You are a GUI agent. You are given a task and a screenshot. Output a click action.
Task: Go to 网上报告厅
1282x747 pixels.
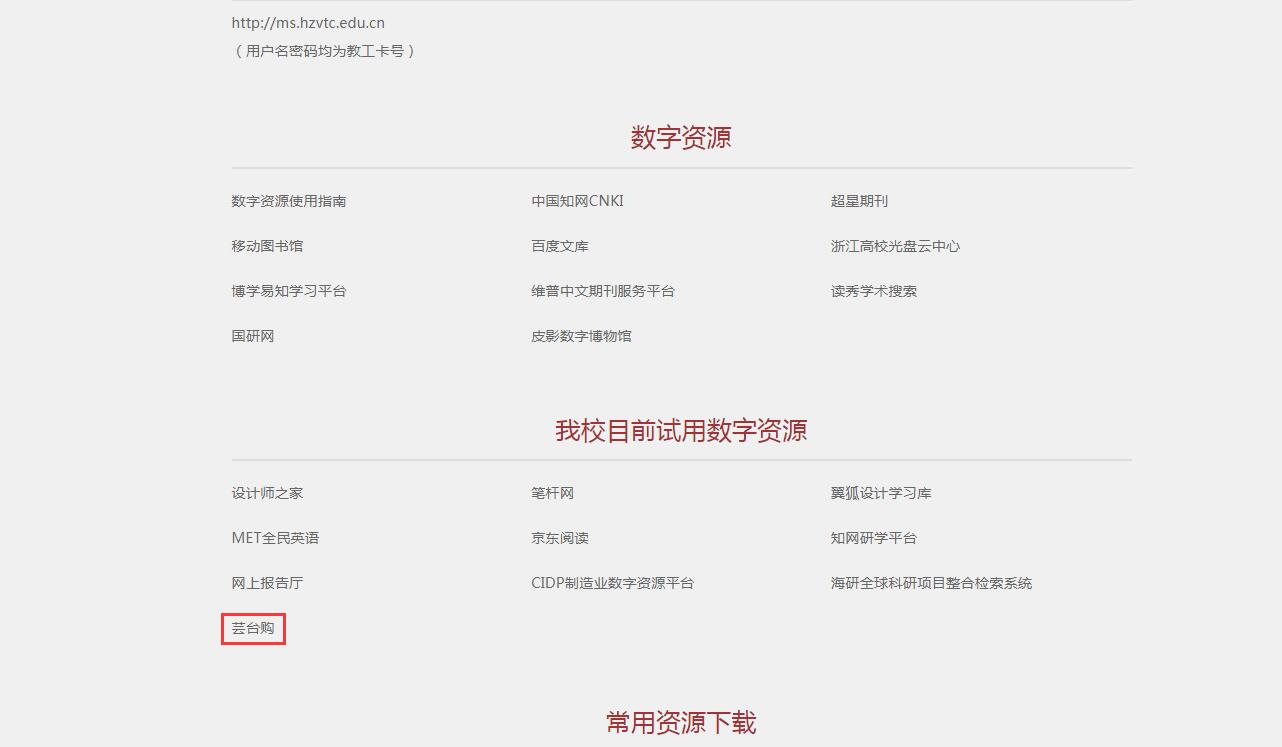[x=267, y=583]
